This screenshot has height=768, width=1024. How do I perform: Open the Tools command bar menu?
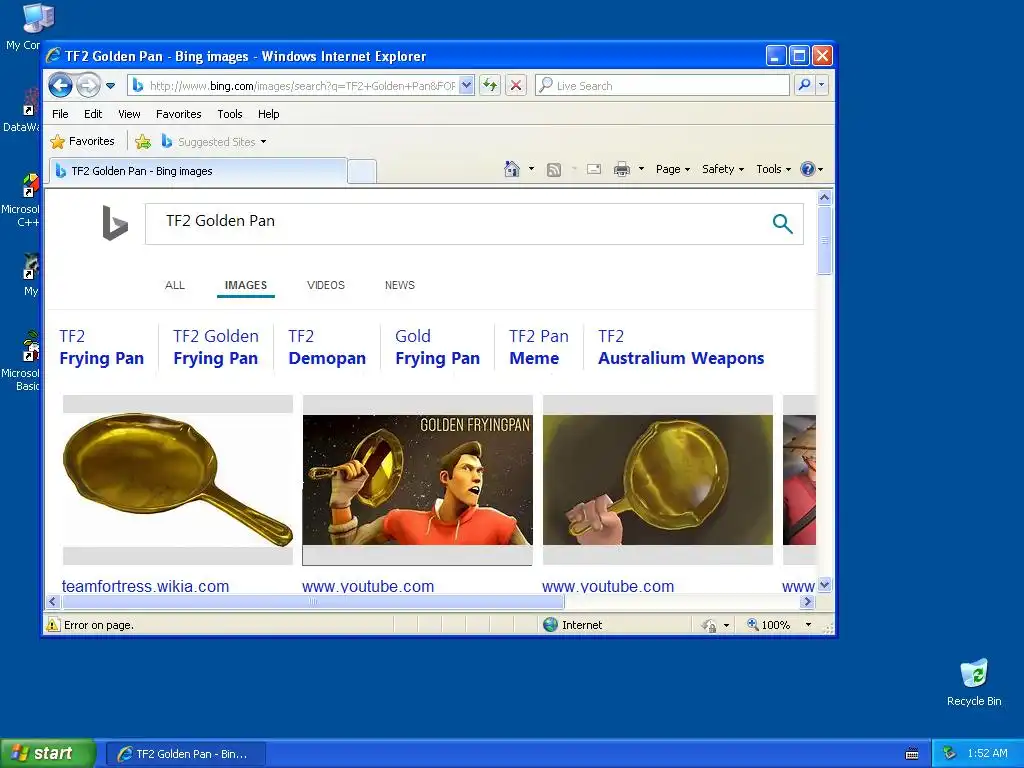coord(773,169)
